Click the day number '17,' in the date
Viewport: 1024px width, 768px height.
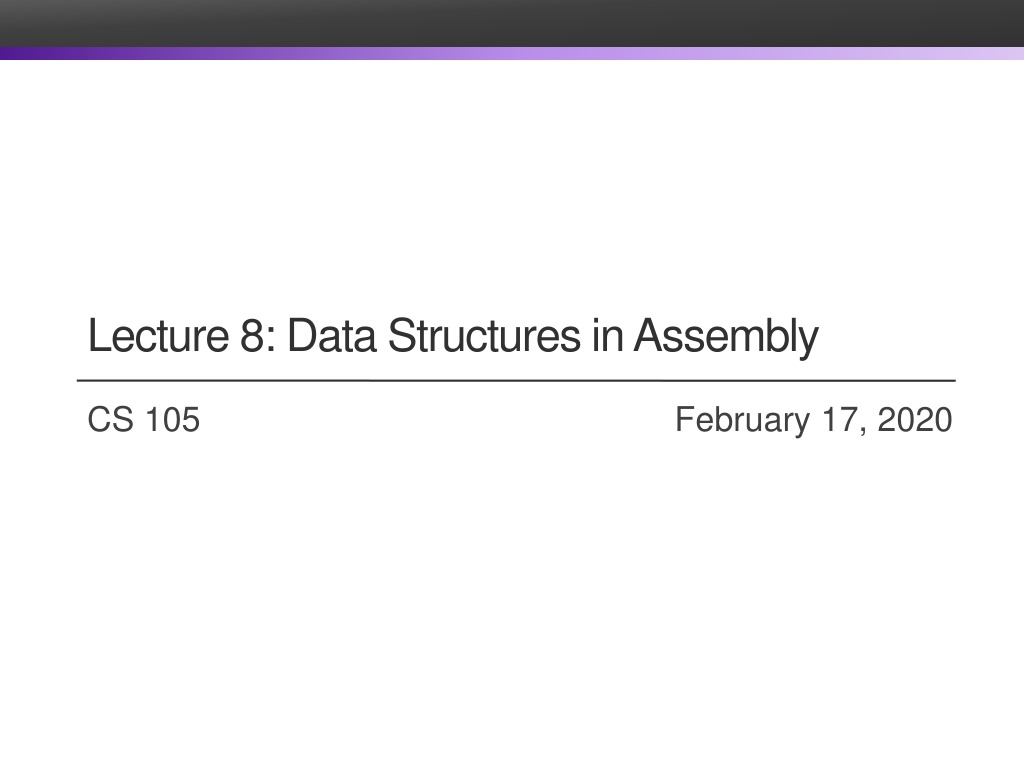[x=844, y=420]
